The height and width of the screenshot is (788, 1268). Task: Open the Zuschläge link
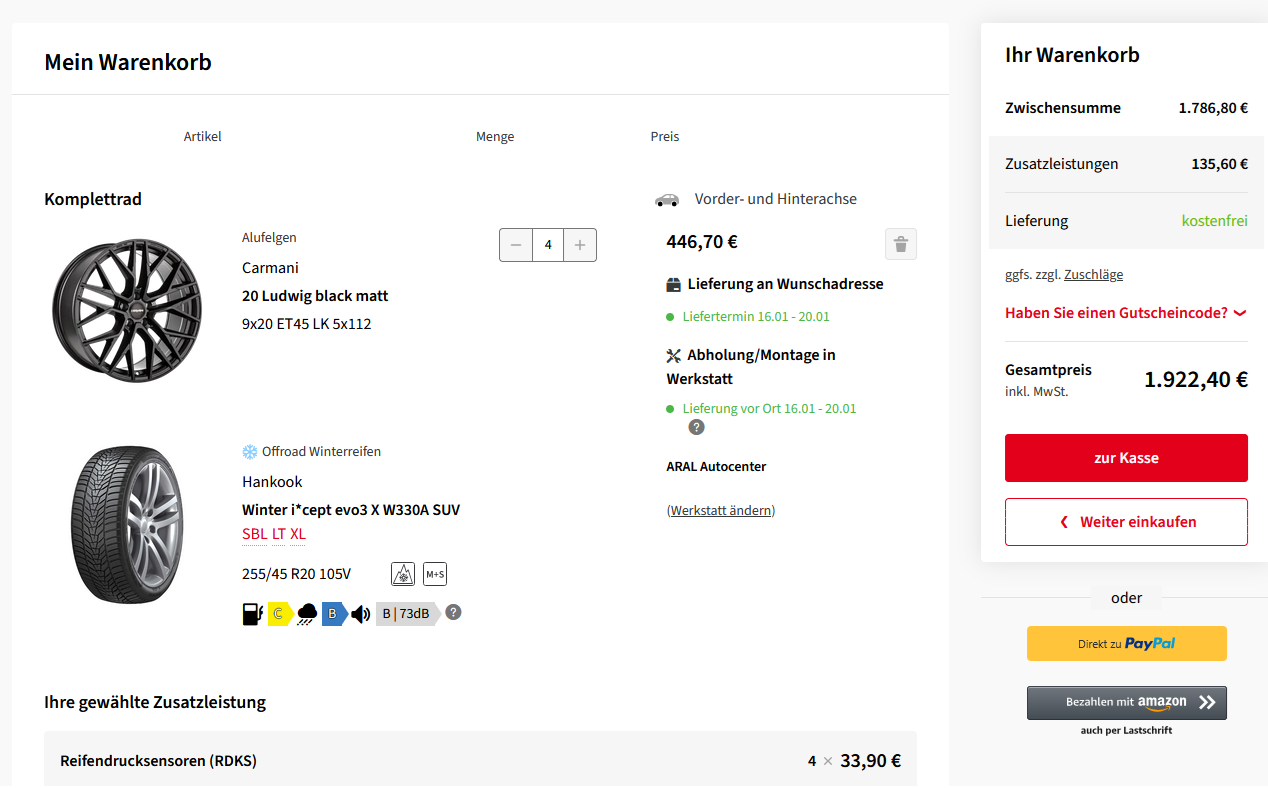point(1093,275)
